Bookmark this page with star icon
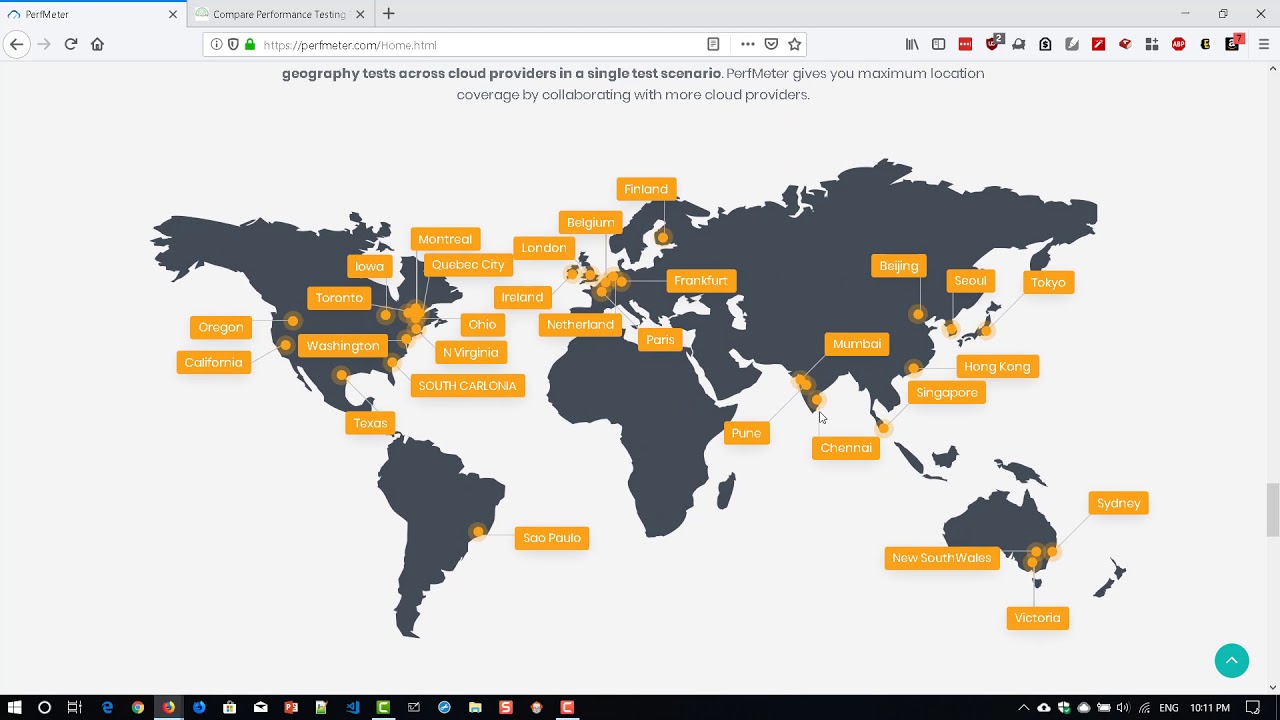This screenshot has height=720, width=1280. (x=795, y=44)
